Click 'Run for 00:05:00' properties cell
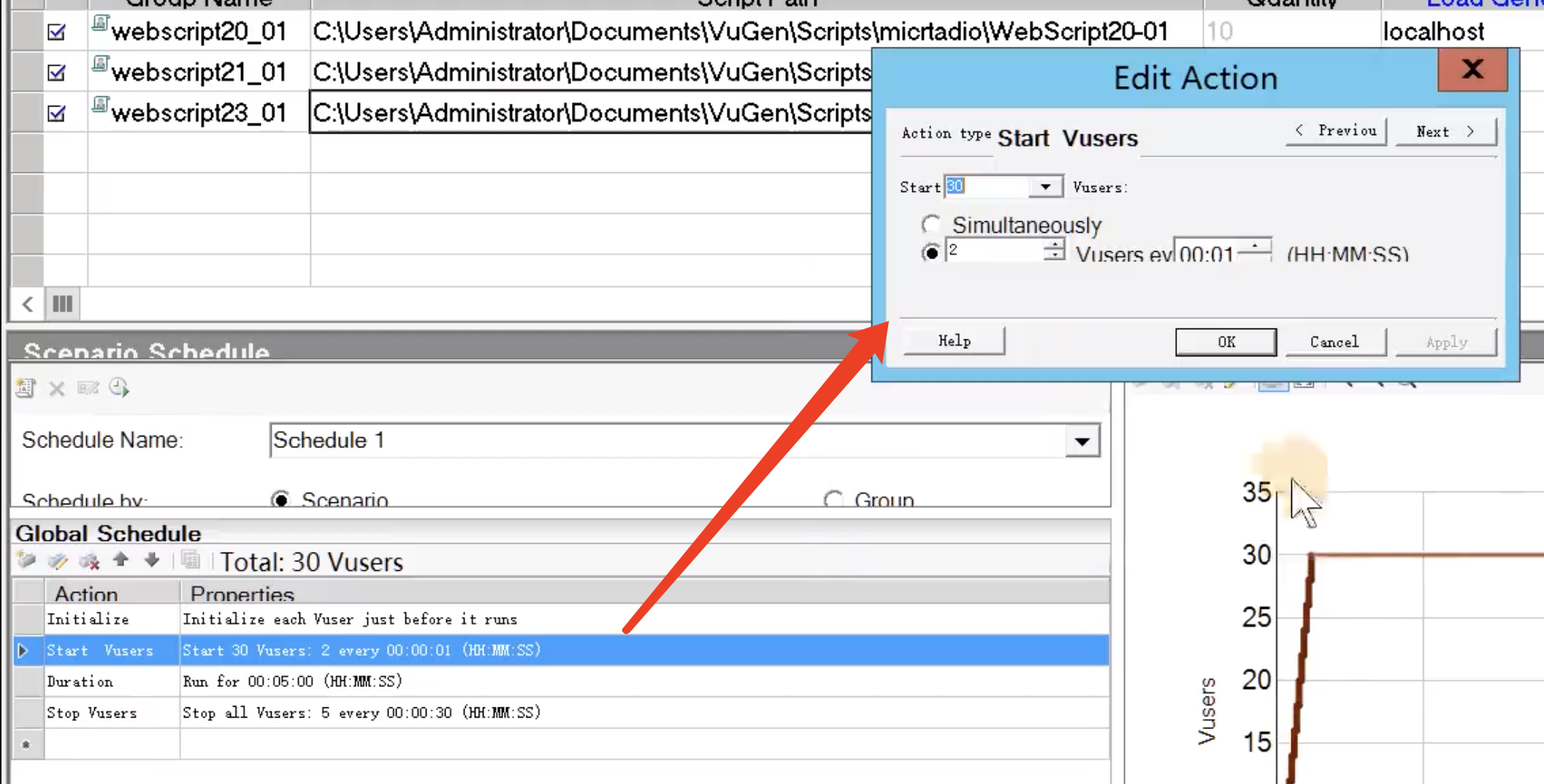Screen dimensions: 1544x784 tap(644, 682)
